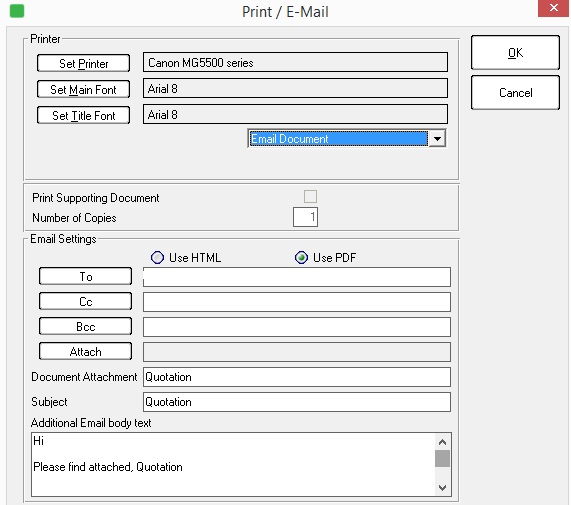This screenshot has height=505, width=571.
Task: Click the Bcc button
Action: (x=86, y=326)
